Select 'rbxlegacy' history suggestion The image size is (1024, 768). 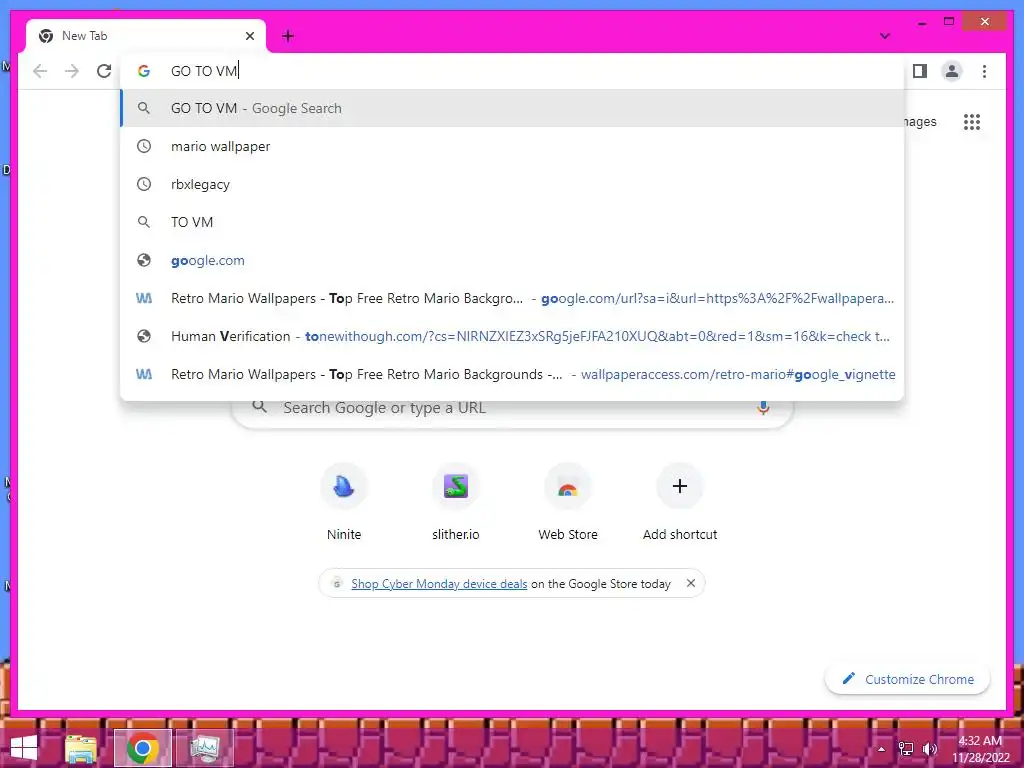512,184
